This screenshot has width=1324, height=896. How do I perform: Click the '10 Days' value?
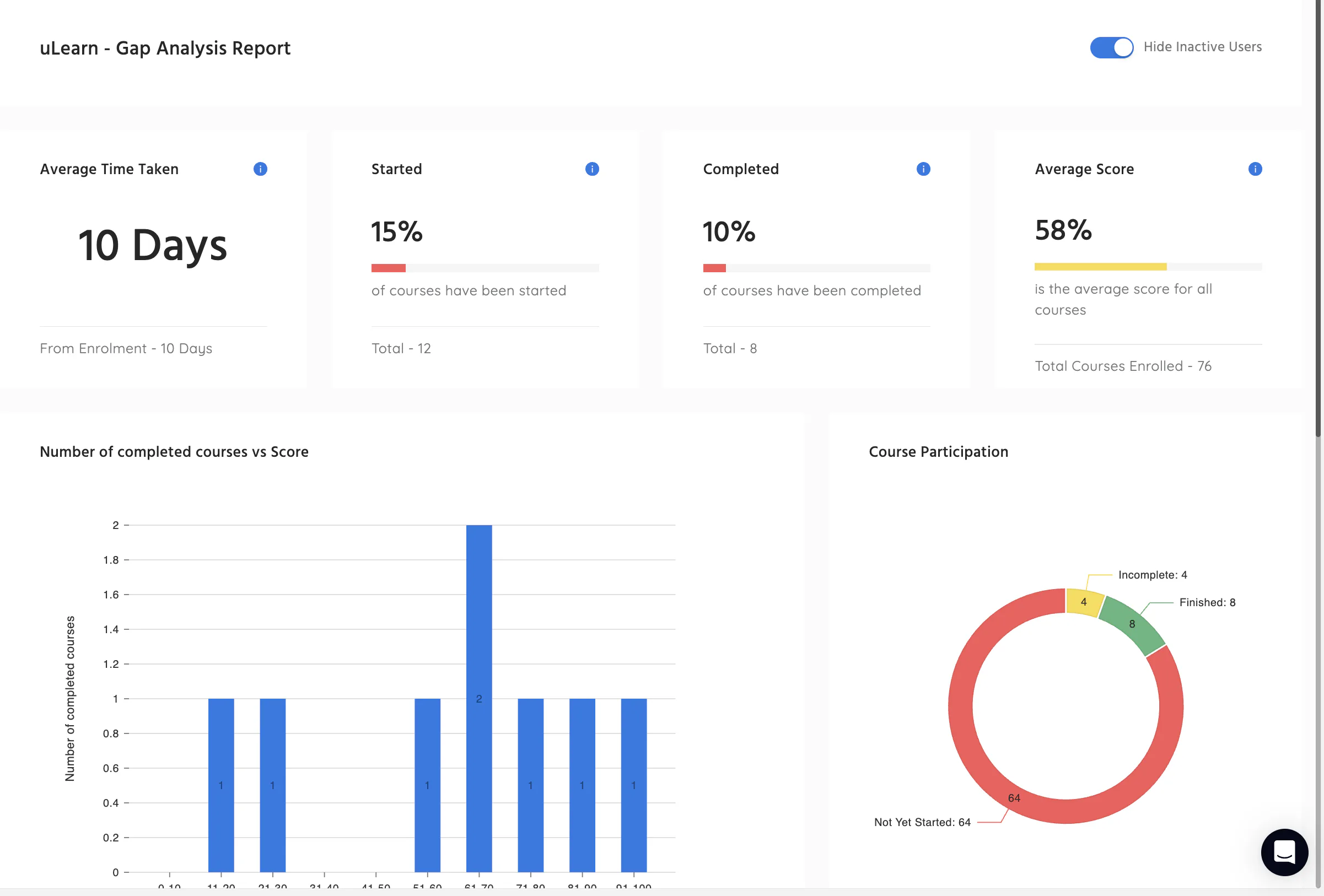pyautogui.click(x=153, y=246)
